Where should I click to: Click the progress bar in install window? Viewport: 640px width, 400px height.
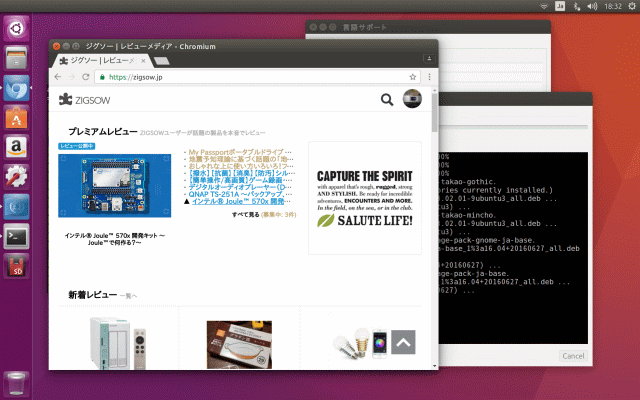point(513,127)
